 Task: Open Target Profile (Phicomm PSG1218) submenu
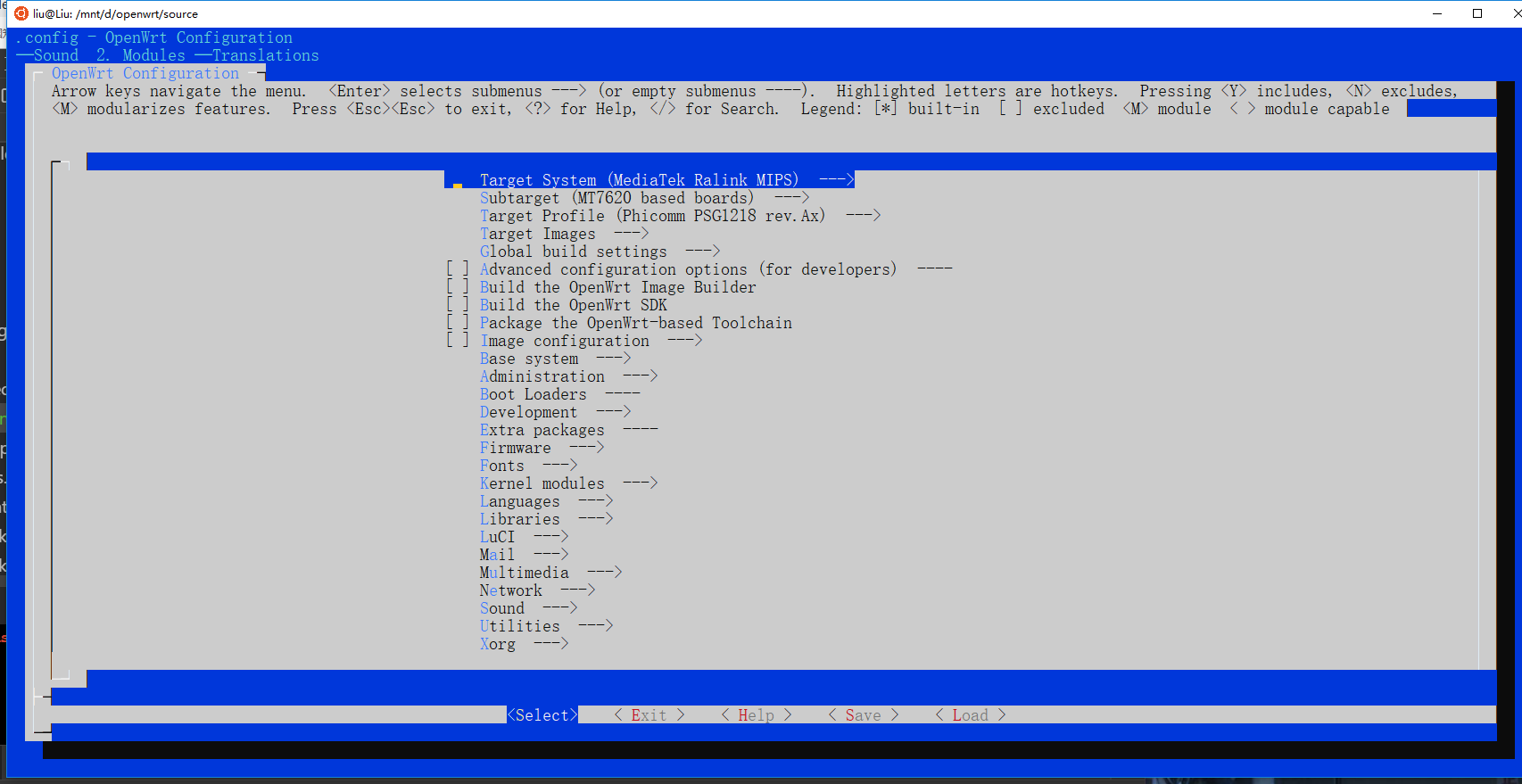tap(680, 216)
